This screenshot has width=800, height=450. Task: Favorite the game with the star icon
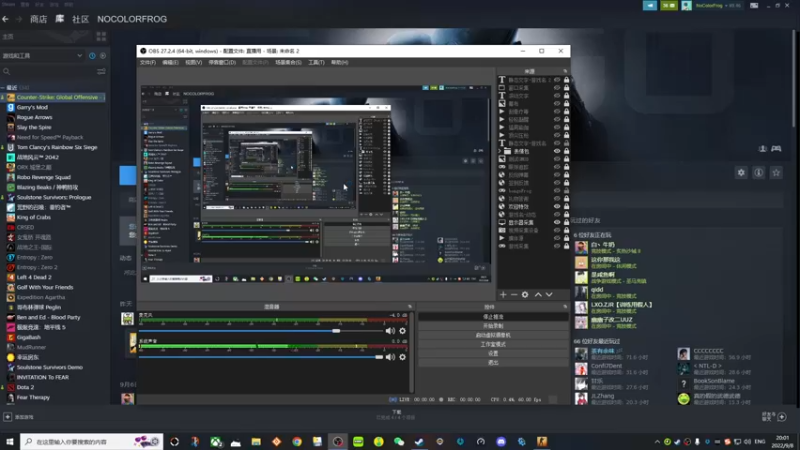pos(776,172)
